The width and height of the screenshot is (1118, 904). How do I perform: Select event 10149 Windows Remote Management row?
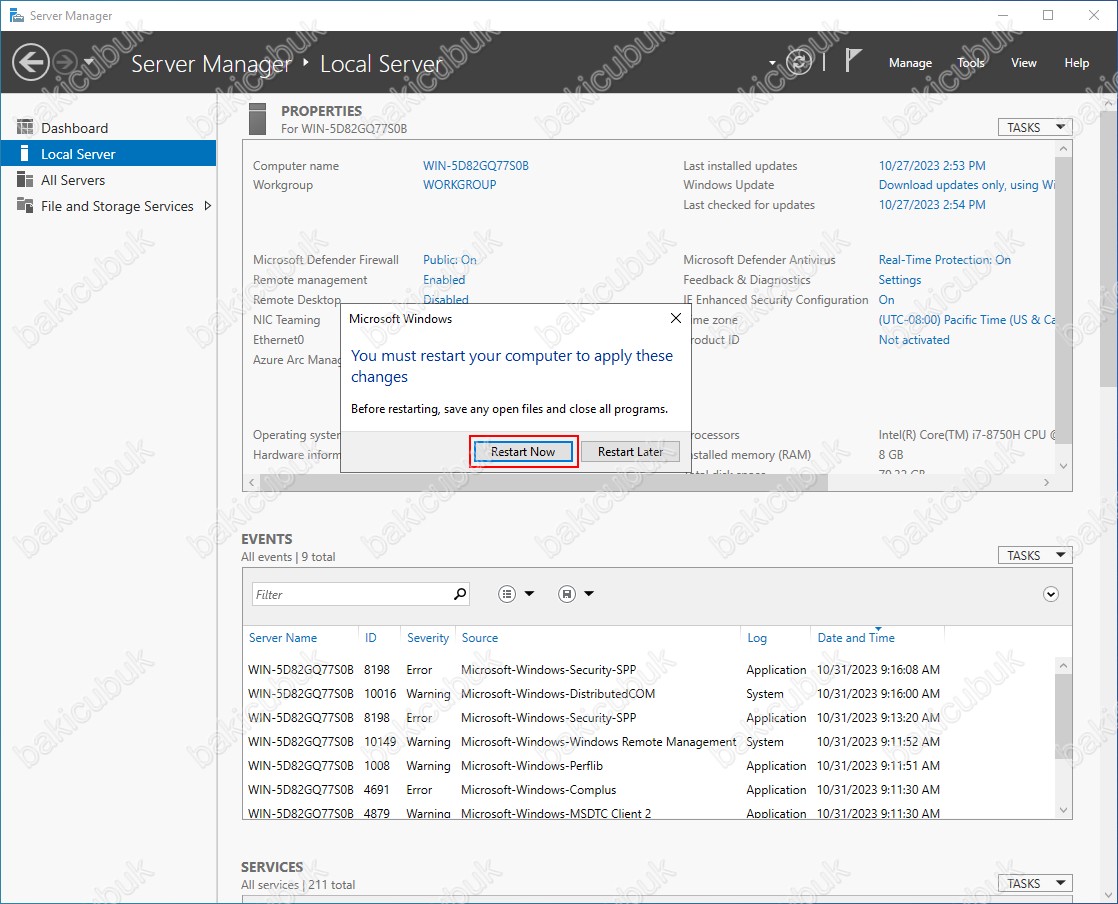[649, 741]
